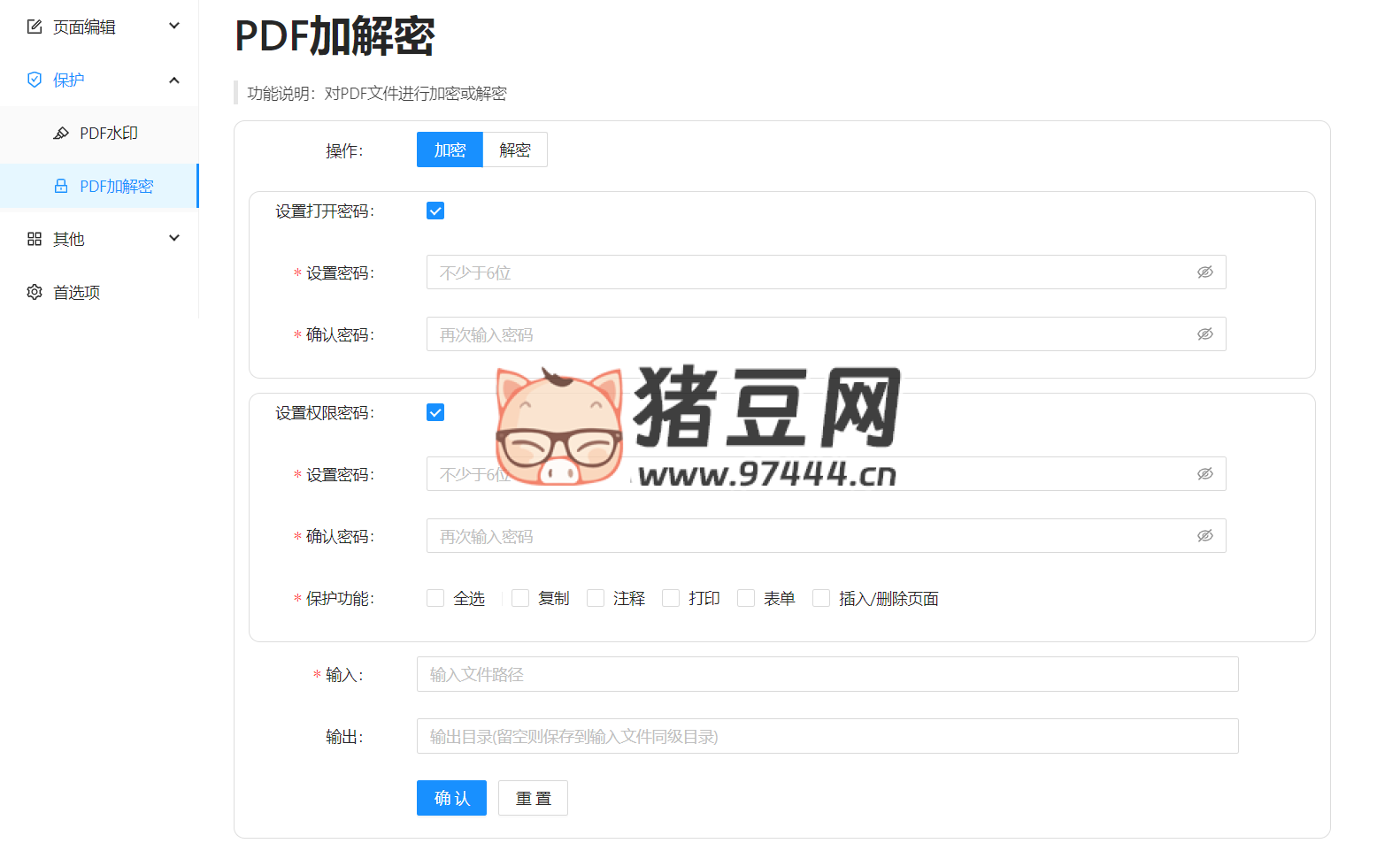
Task: Click the grid icon beside 其他
Action: (35, 239)
